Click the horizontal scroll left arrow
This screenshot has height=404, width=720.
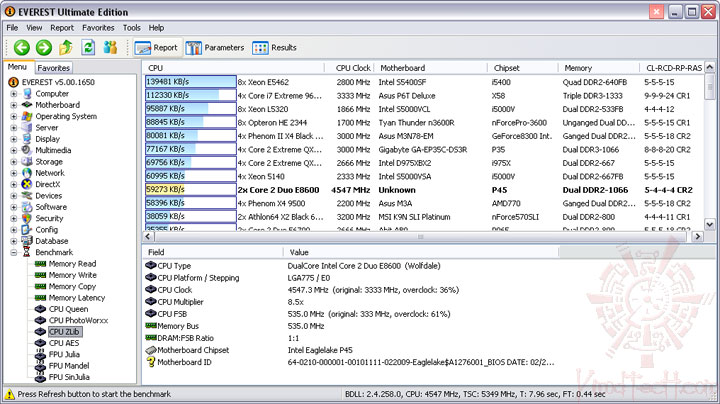148,236
